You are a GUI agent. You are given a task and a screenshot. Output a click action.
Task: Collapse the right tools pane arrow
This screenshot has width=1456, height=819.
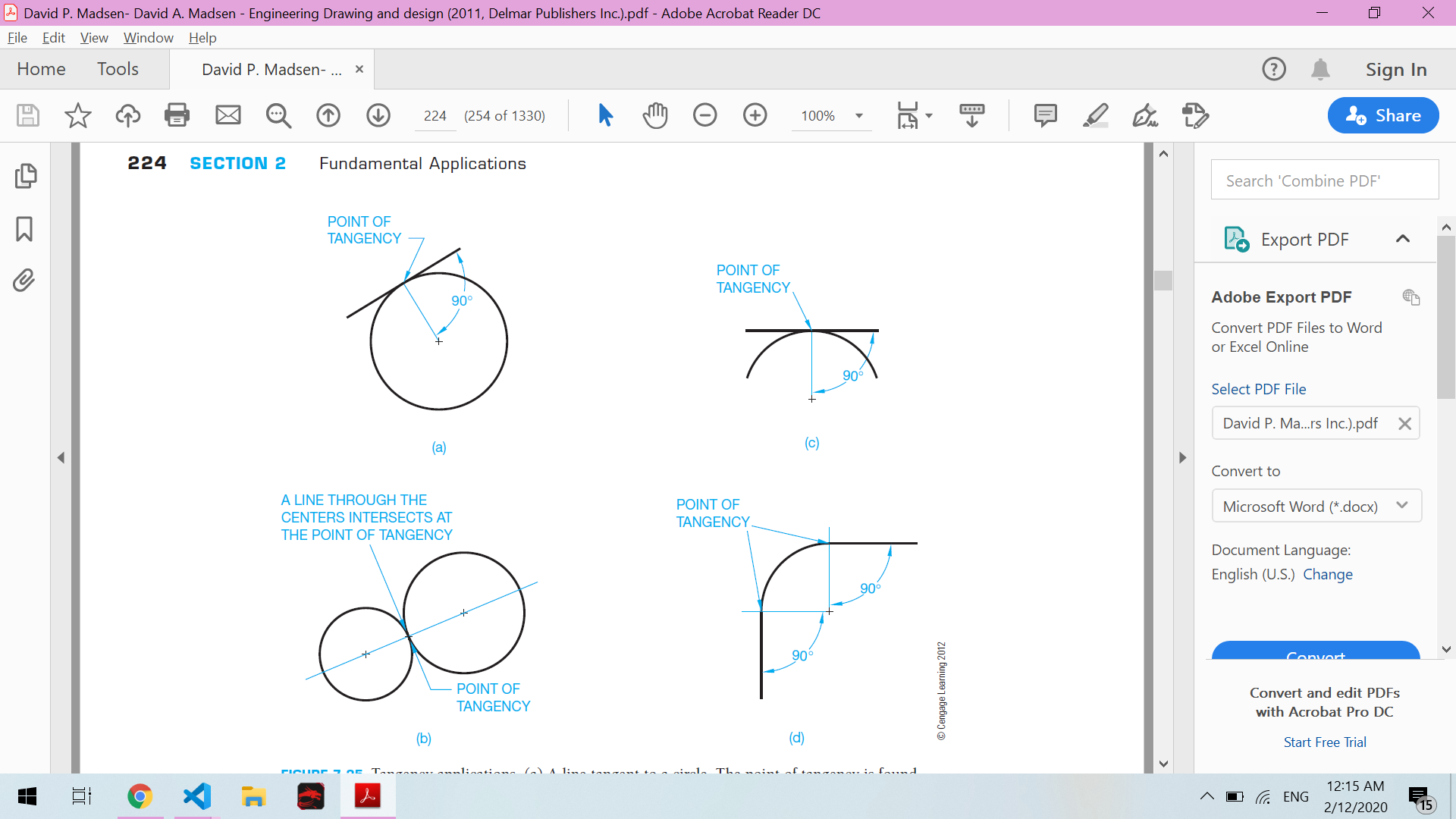coord(1182,458)
